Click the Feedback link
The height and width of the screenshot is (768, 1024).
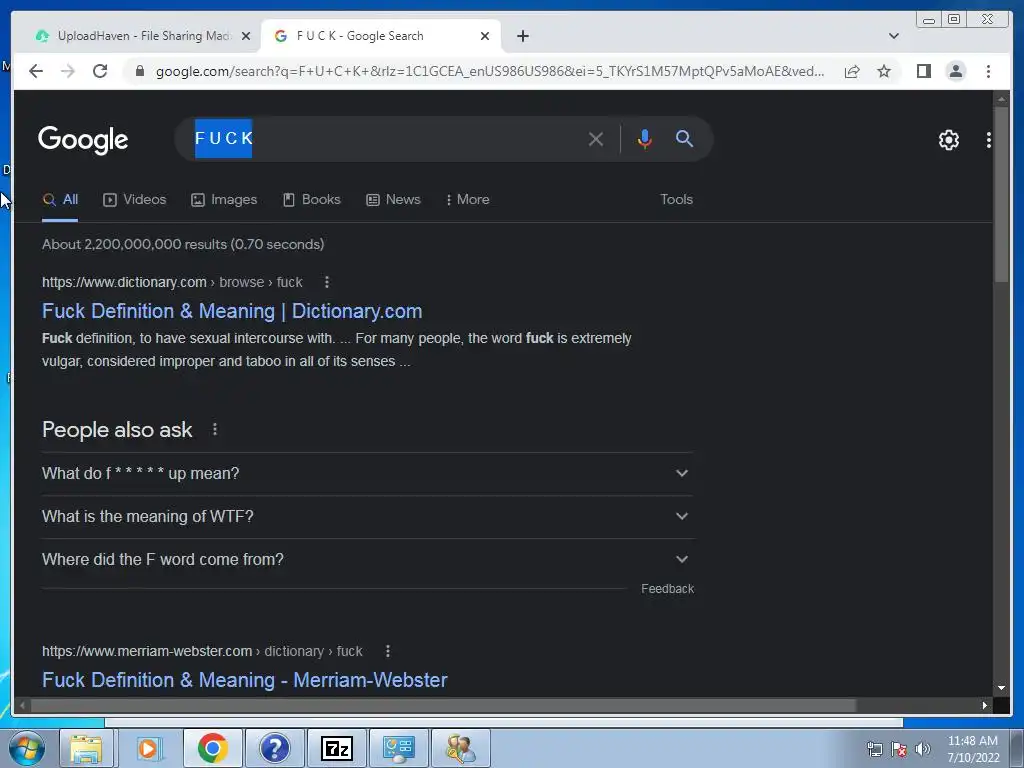(x=667, y=589)
